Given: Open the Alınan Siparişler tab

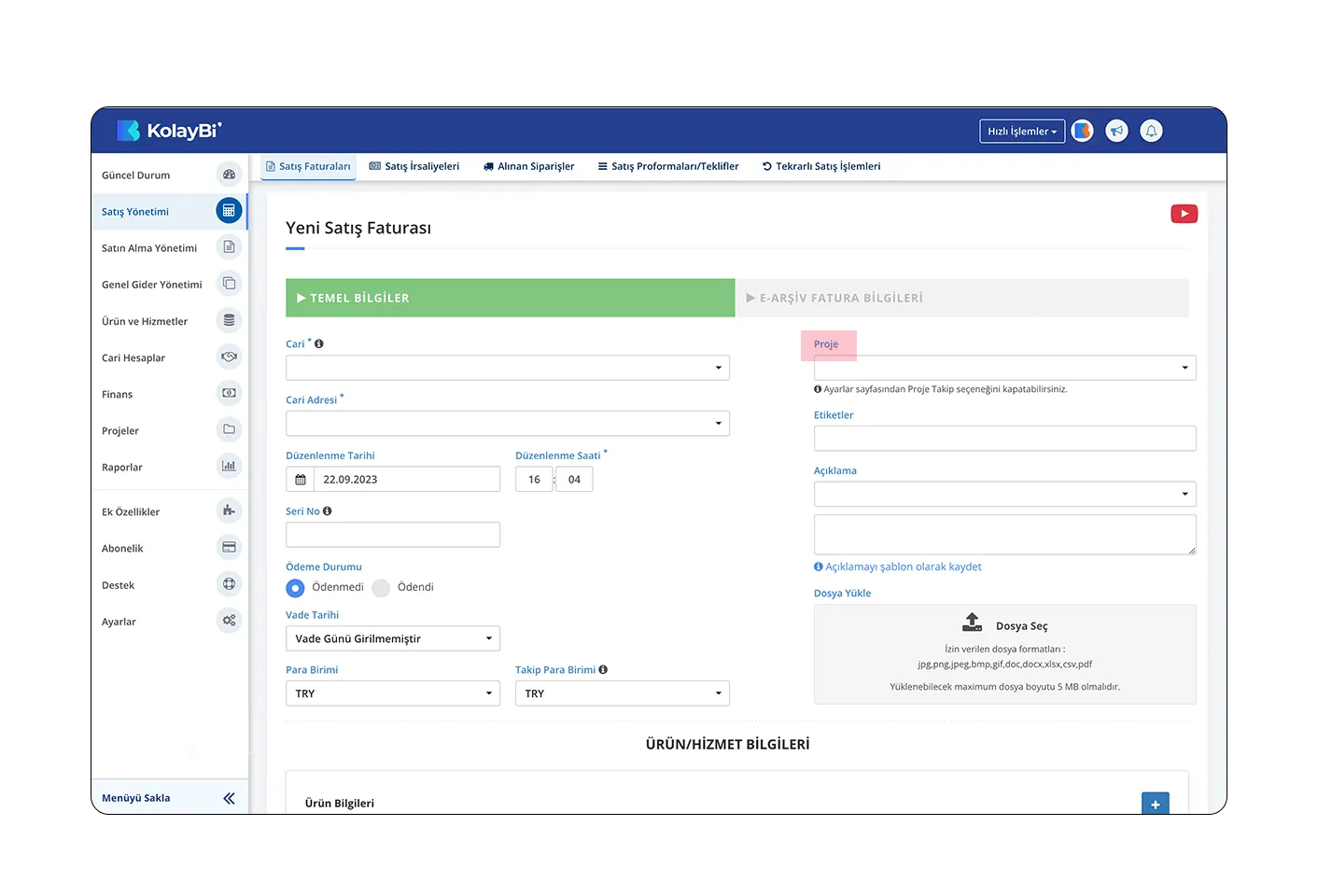Looking at the screenshot, I should (x=528, y=166).
